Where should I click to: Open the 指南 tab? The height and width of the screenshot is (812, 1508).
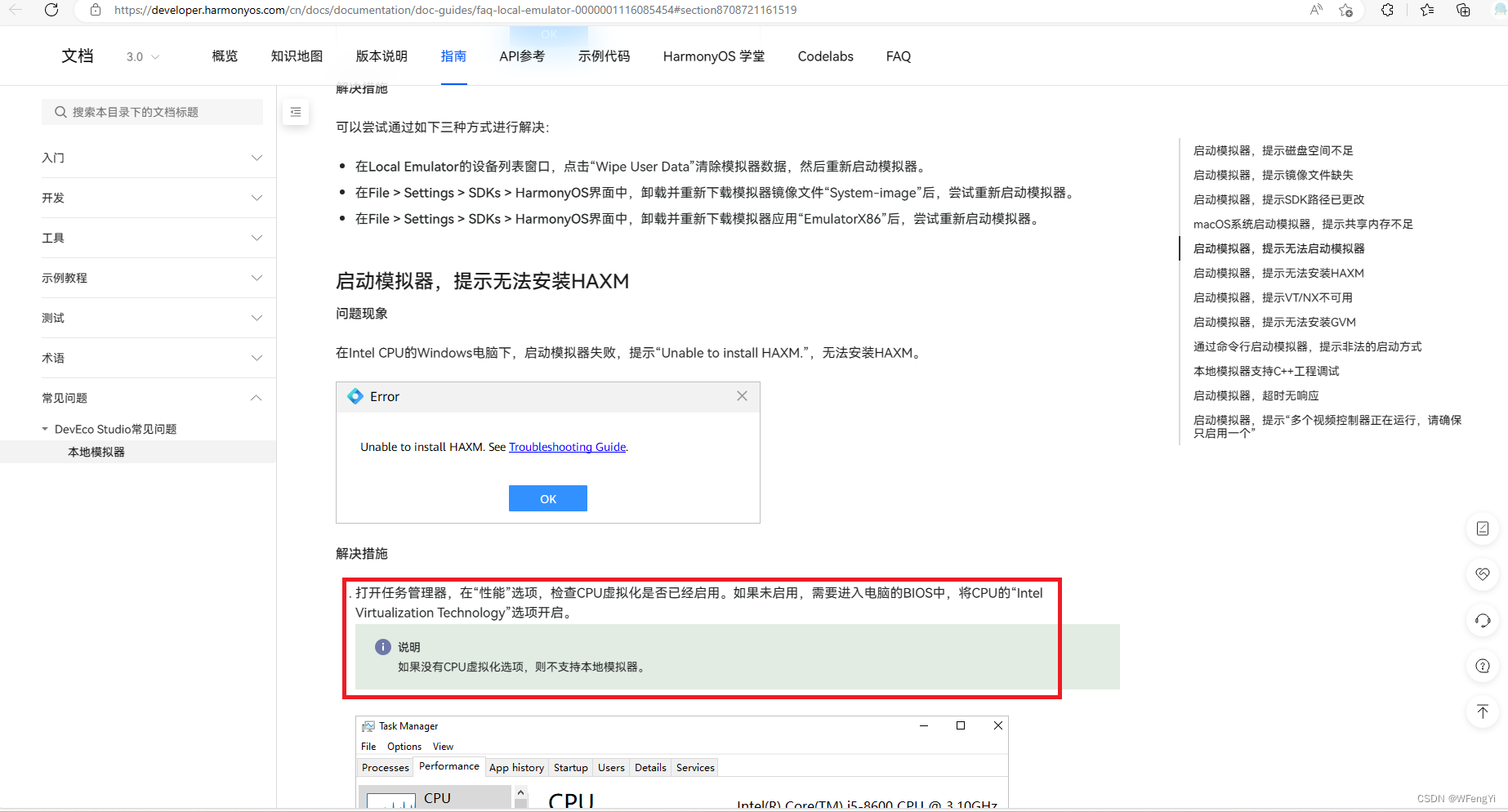click(x=453, y=56)
